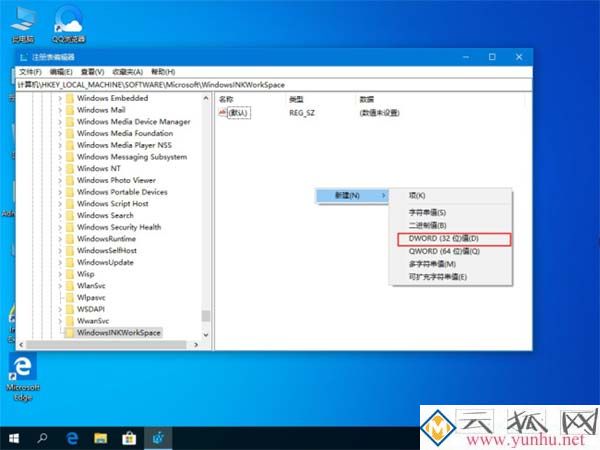Image resolution: width=600 pixels, height=450 pixels.
Task: Click the tree scroll-down arrow
Action: (206, 335)
